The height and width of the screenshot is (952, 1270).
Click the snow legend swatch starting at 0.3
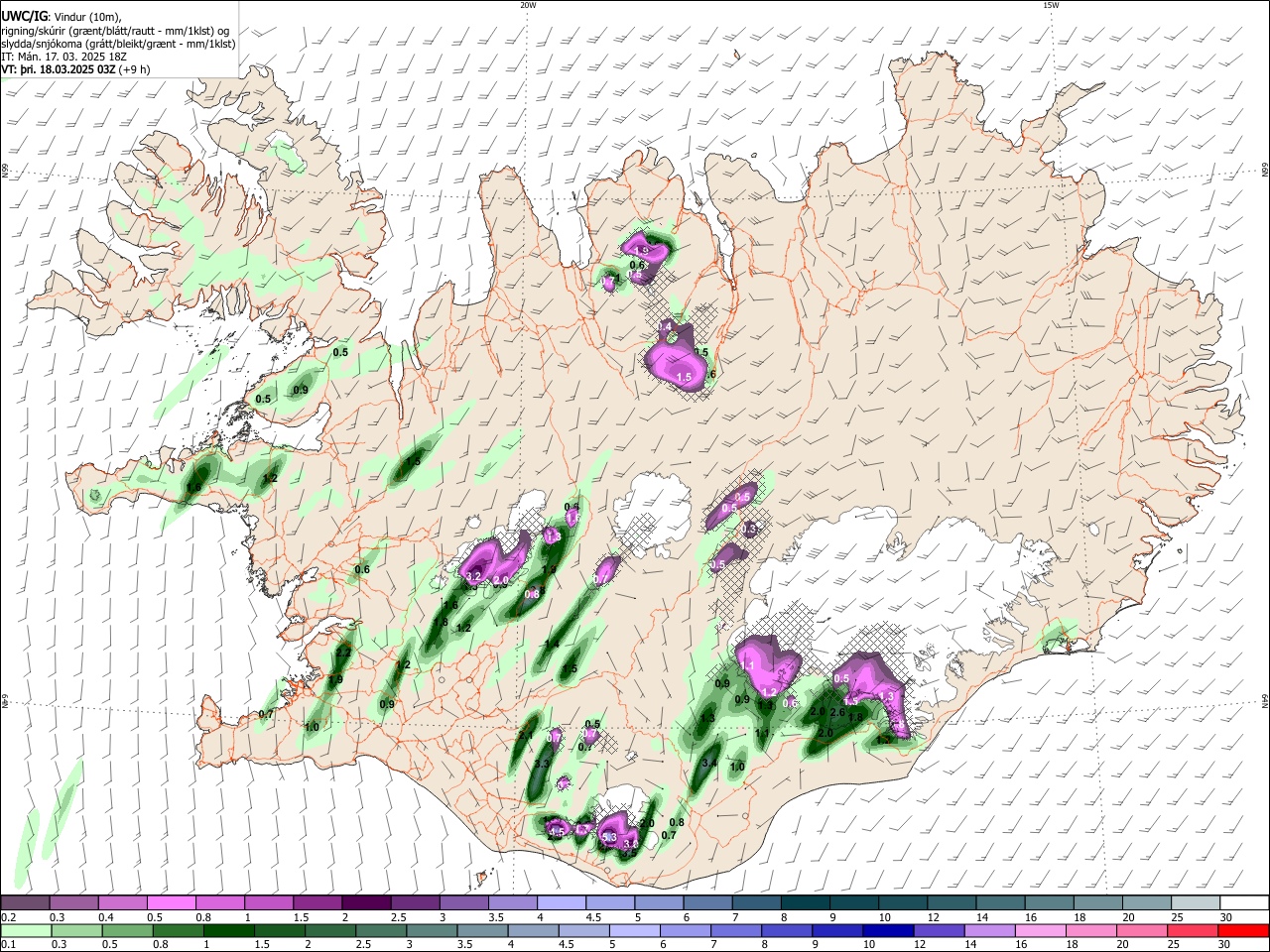pyautogui.click(x=74, y=902)
